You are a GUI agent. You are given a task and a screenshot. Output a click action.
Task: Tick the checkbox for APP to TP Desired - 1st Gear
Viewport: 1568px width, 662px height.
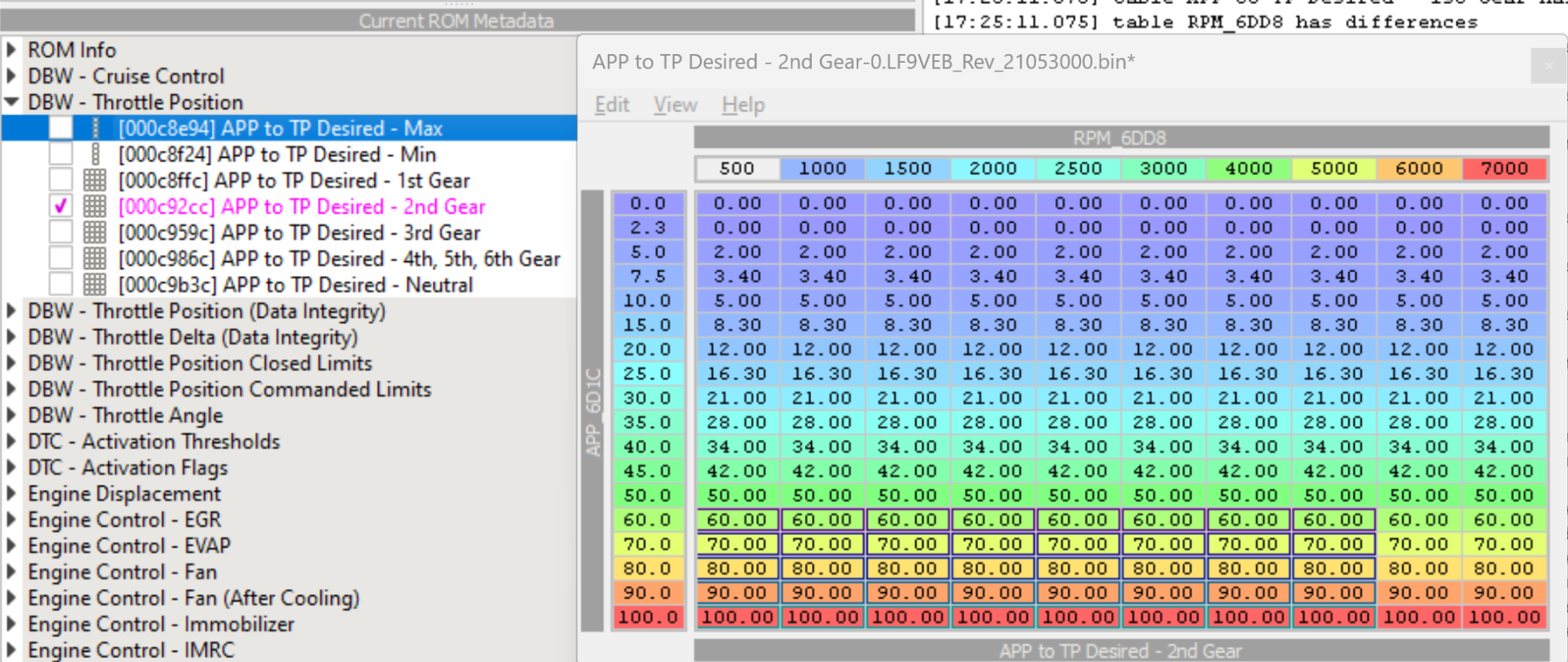click(x=60, y=180)
